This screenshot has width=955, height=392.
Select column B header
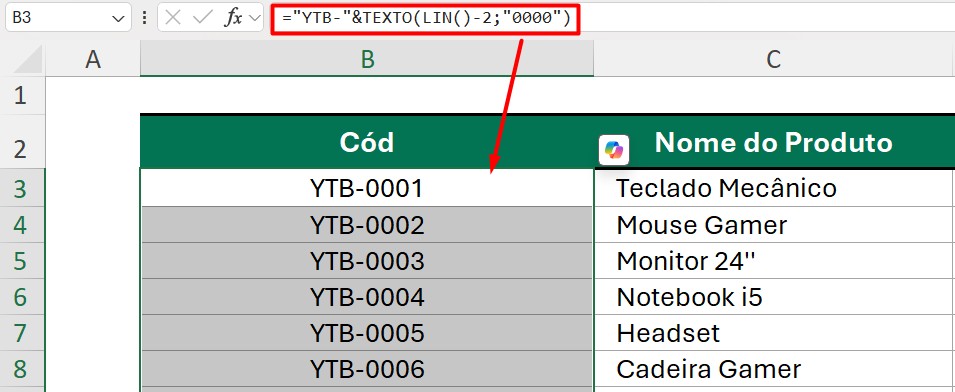(367, 59)
